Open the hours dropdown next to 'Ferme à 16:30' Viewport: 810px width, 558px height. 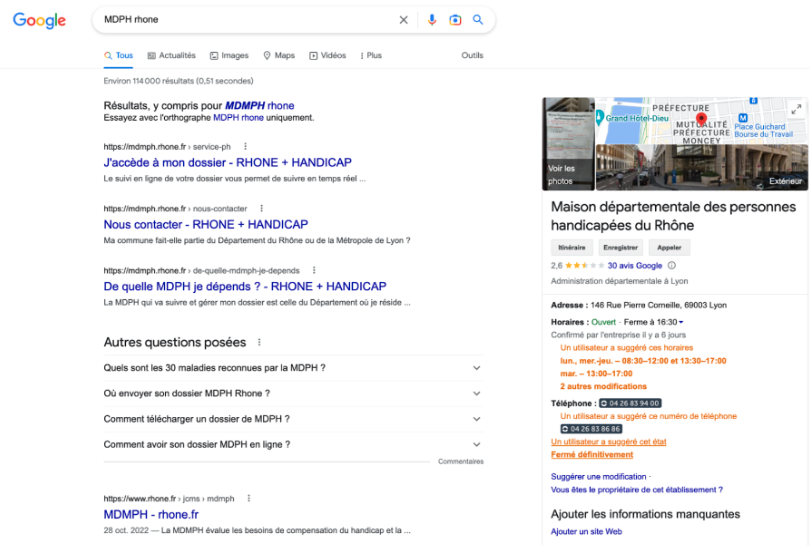tap(681, 322)
